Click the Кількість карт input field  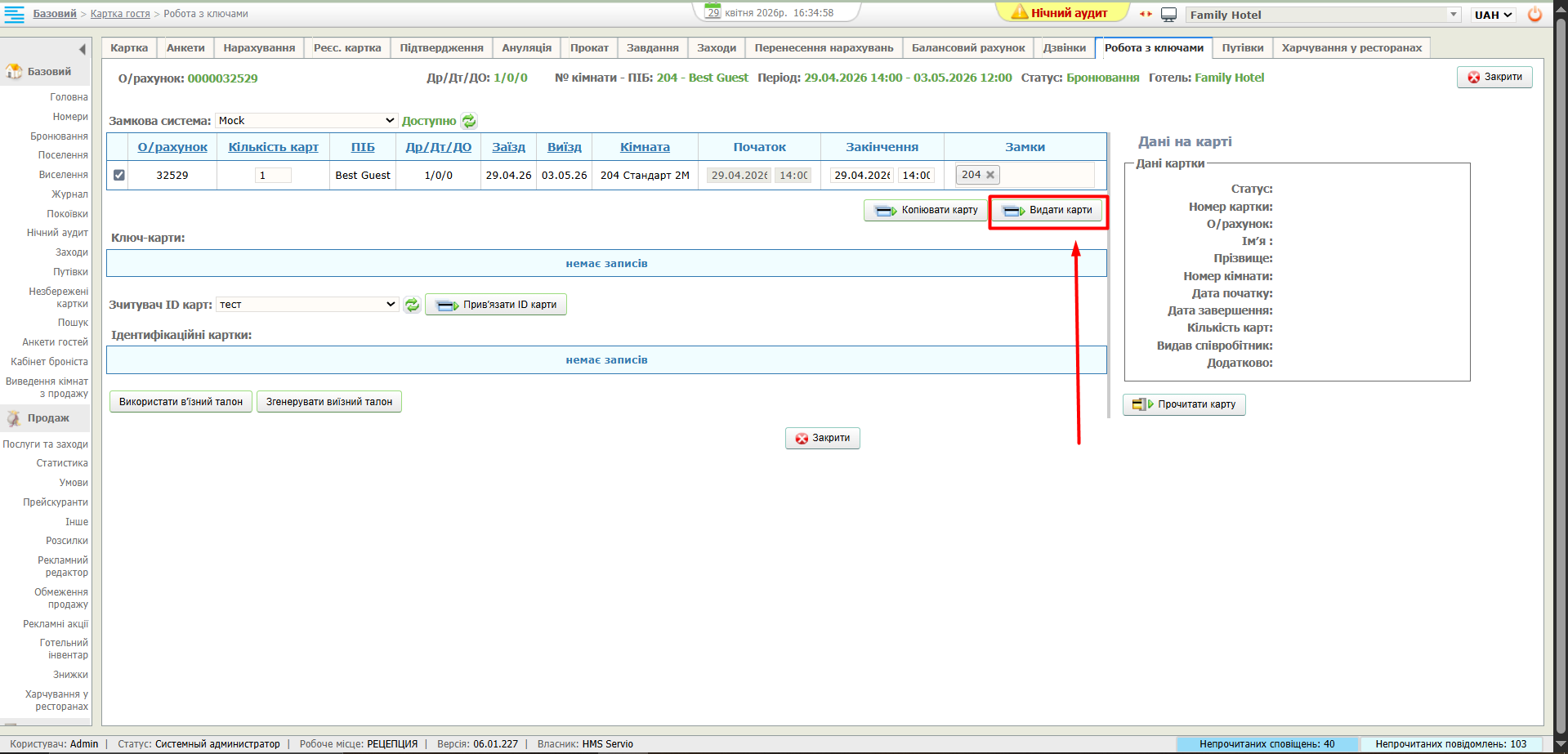click(273, 176)
